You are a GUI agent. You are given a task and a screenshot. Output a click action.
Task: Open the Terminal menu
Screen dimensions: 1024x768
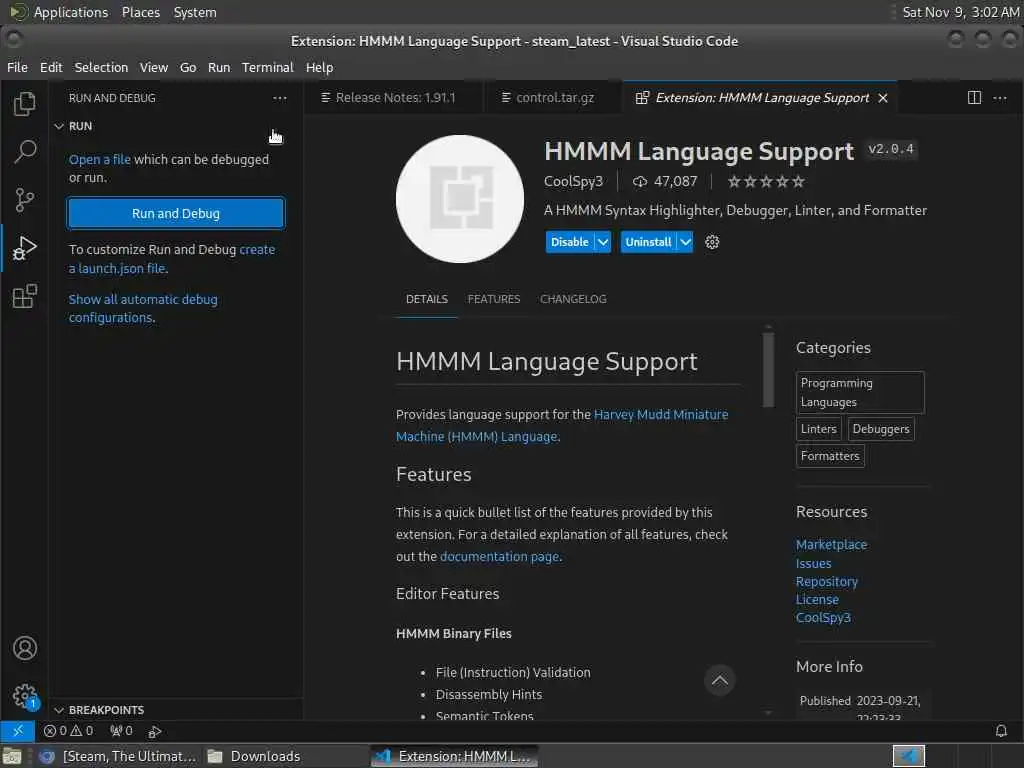(268, 67)
